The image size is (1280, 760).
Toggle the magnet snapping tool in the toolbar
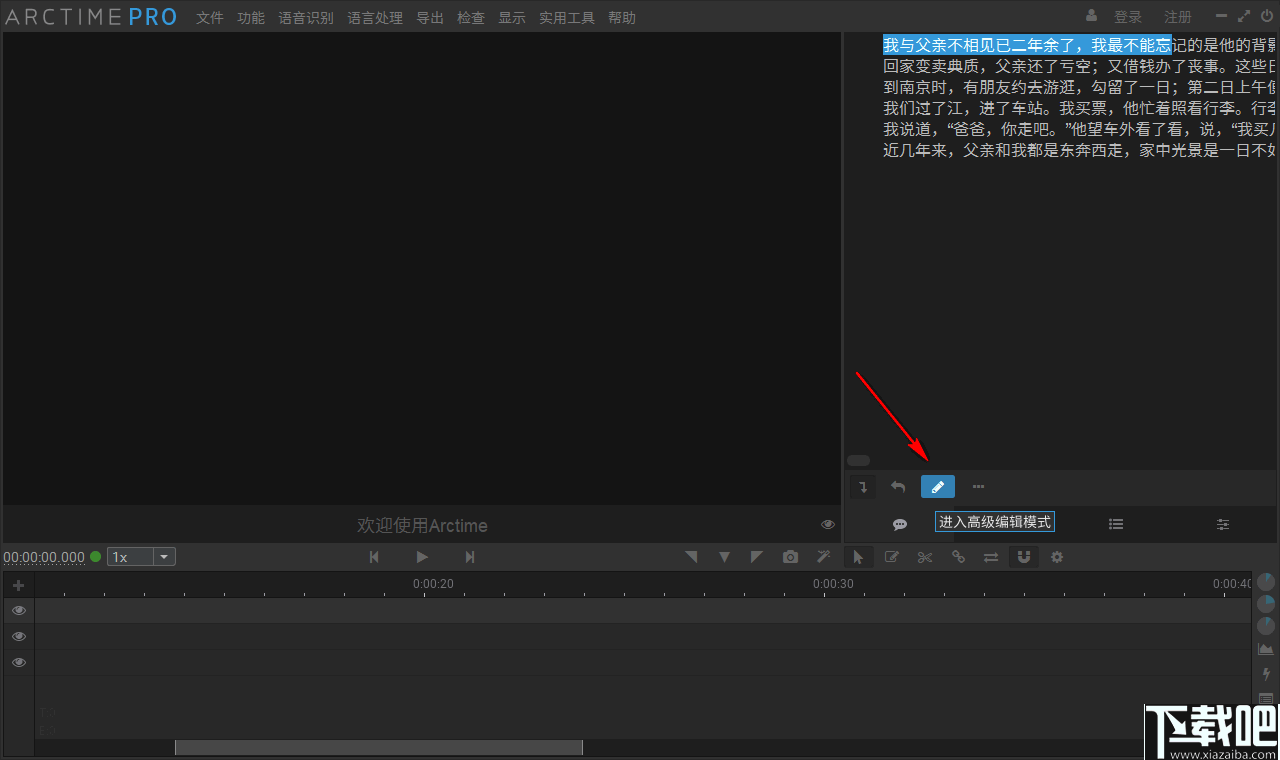(x=1023, y=557)
